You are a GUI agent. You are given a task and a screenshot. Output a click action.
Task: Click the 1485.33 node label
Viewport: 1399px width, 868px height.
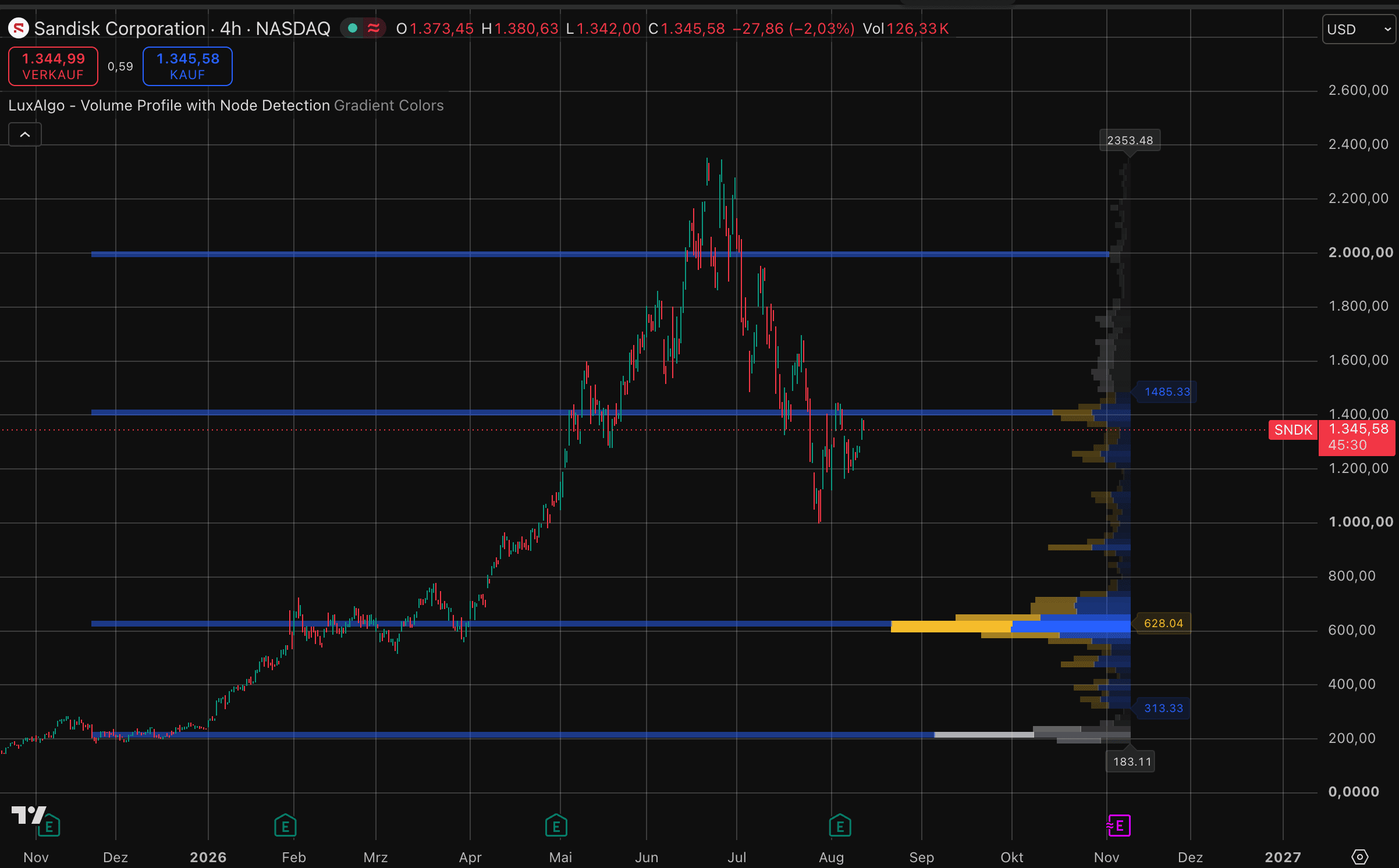1167,392
